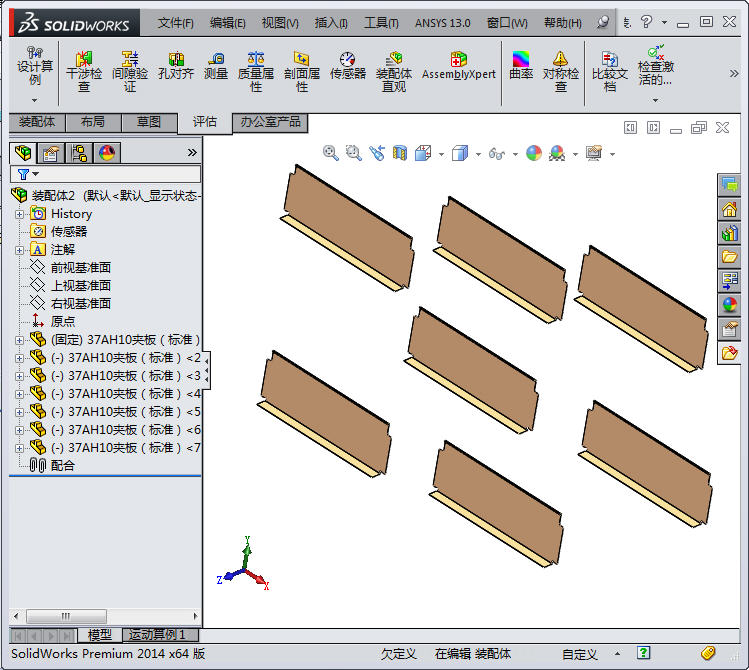
Task: Open the Interference Detection (干涉检查) tool
Action: click(83, 71)
